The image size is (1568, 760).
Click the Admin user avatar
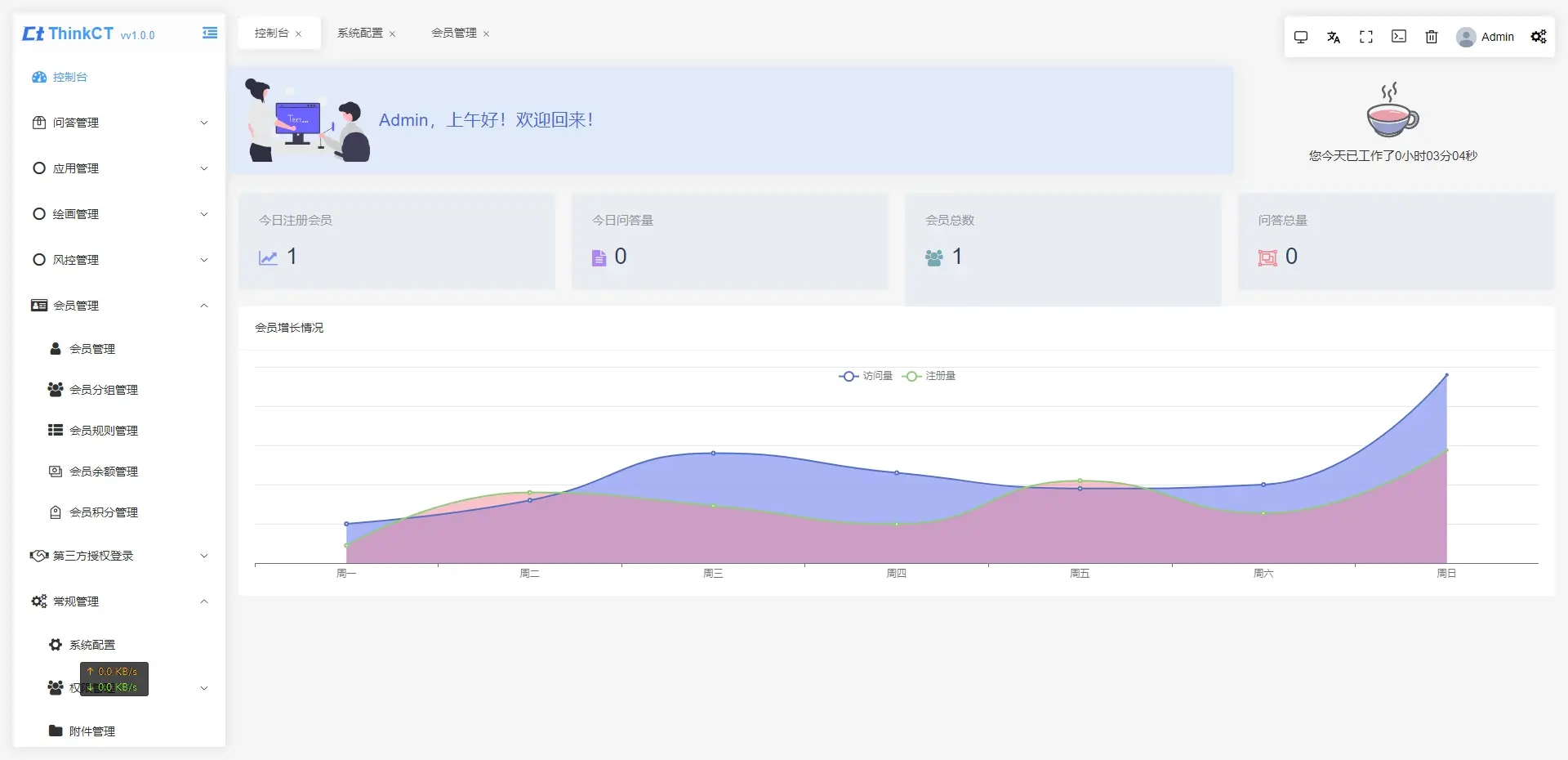click(1466, 37)
